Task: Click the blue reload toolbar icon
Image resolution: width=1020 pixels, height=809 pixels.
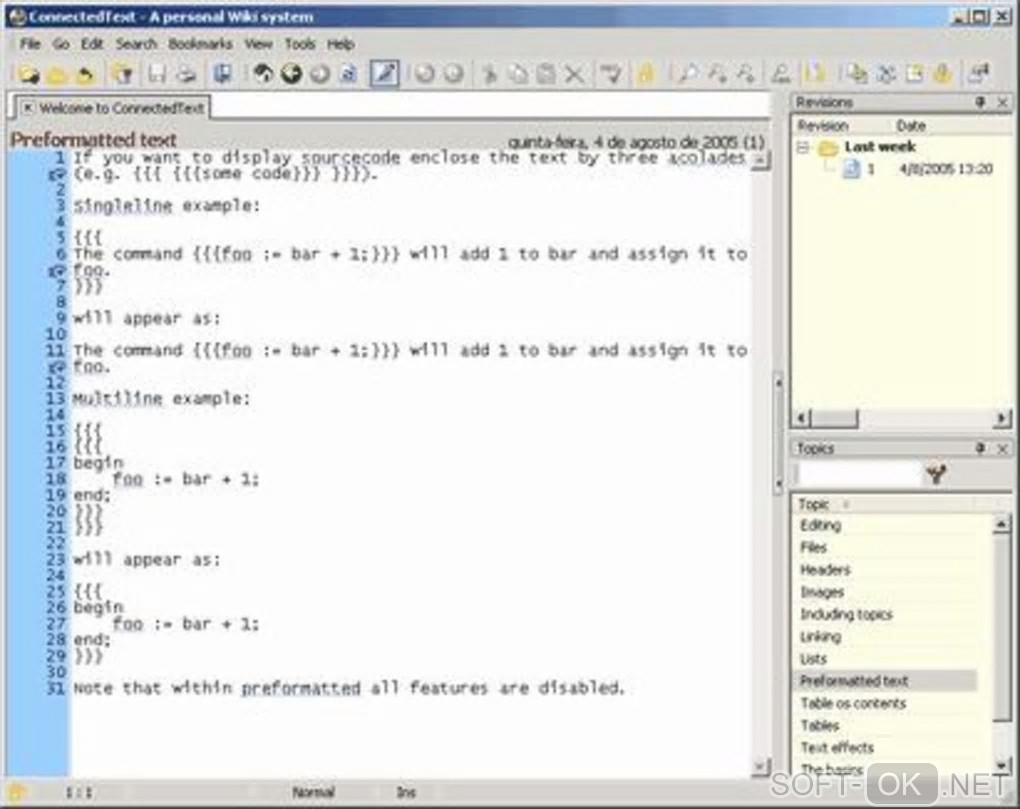Action: click(x=349, y=74)
